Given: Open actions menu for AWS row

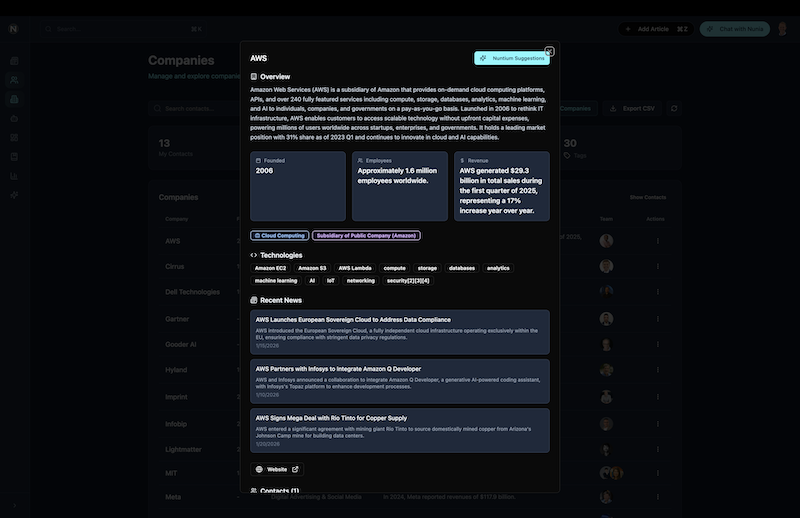Looking at the screenshot, I should pyautogui.click(x=658, y=241).
